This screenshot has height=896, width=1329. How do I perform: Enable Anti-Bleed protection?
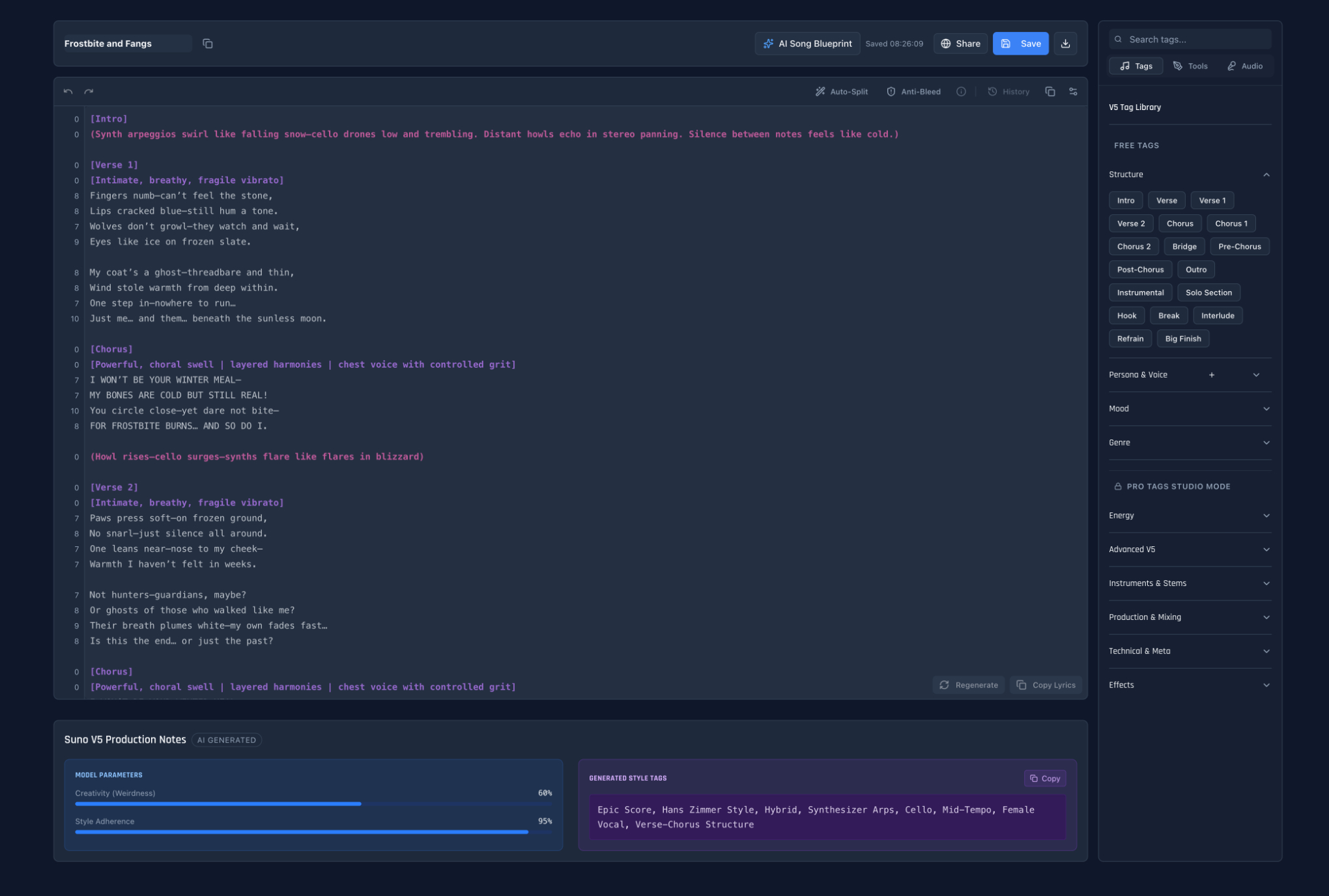tap(913, 91)
